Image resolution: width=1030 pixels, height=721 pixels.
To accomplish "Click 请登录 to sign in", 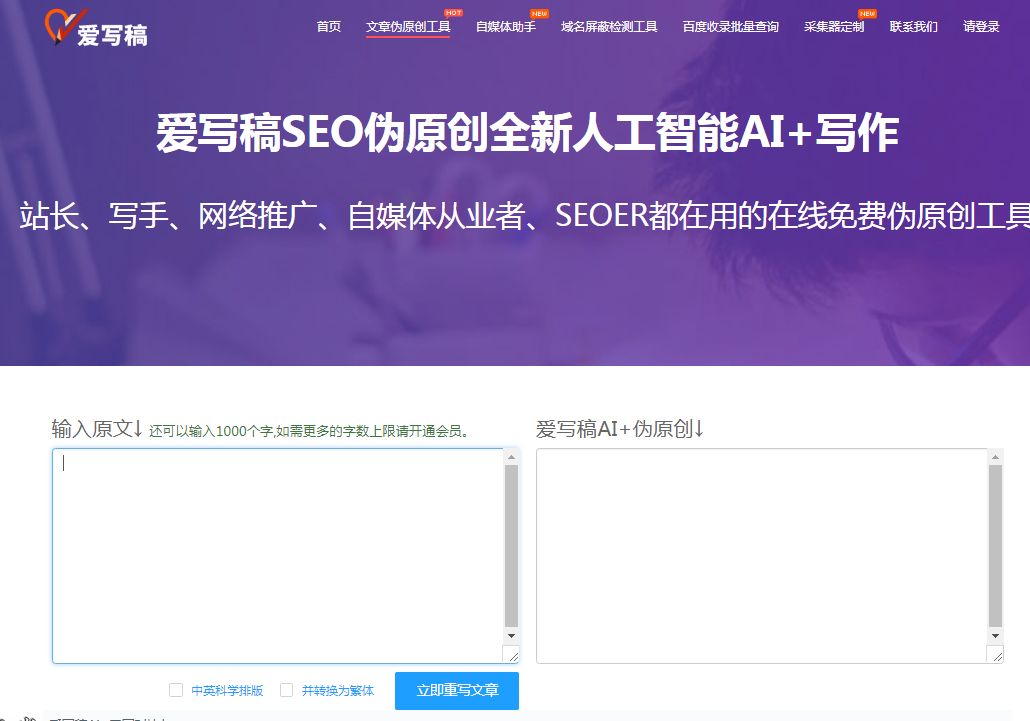I will tap(981, 26).
